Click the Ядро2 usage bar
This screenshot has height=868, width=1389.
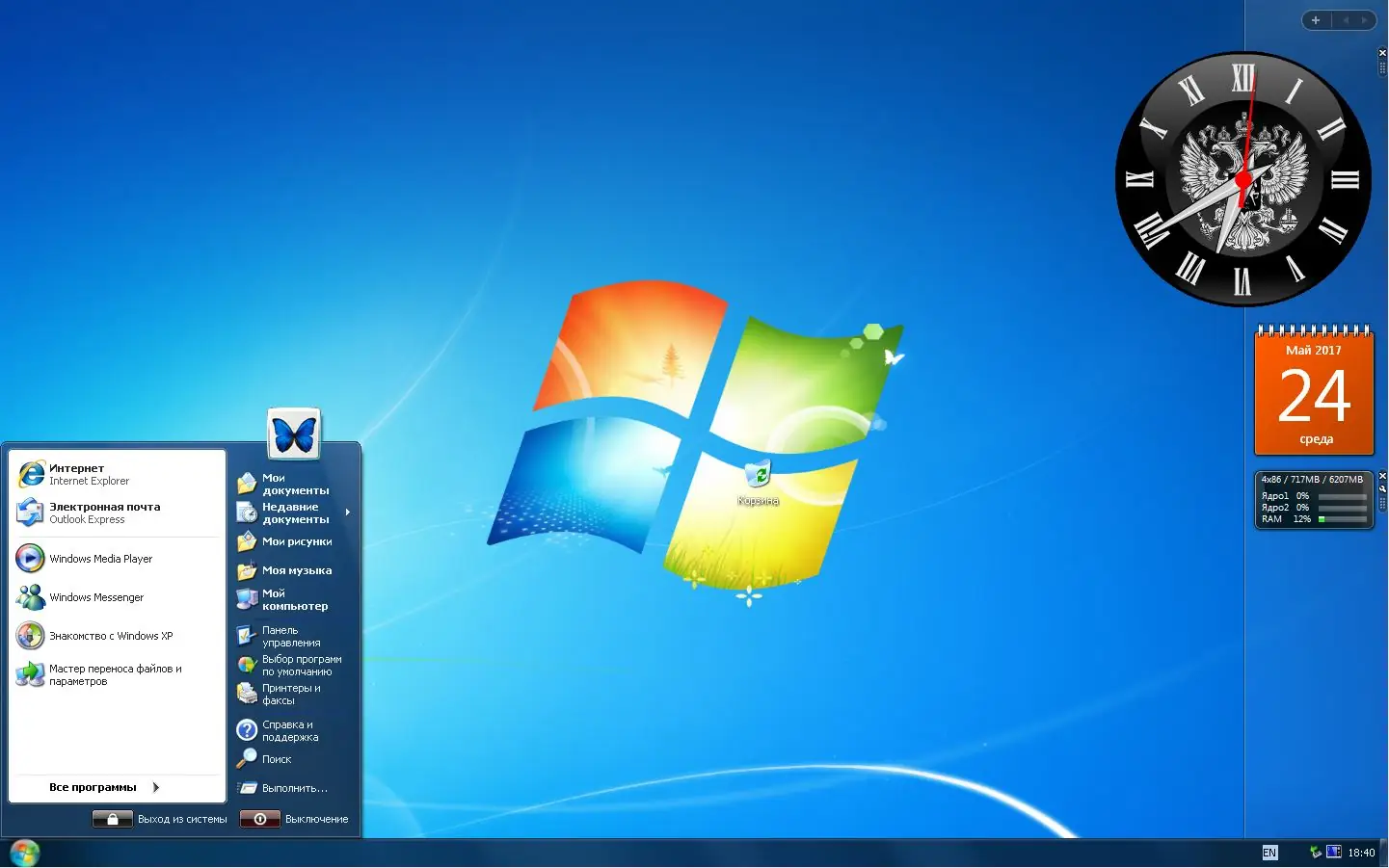[x=1343, y=508]
